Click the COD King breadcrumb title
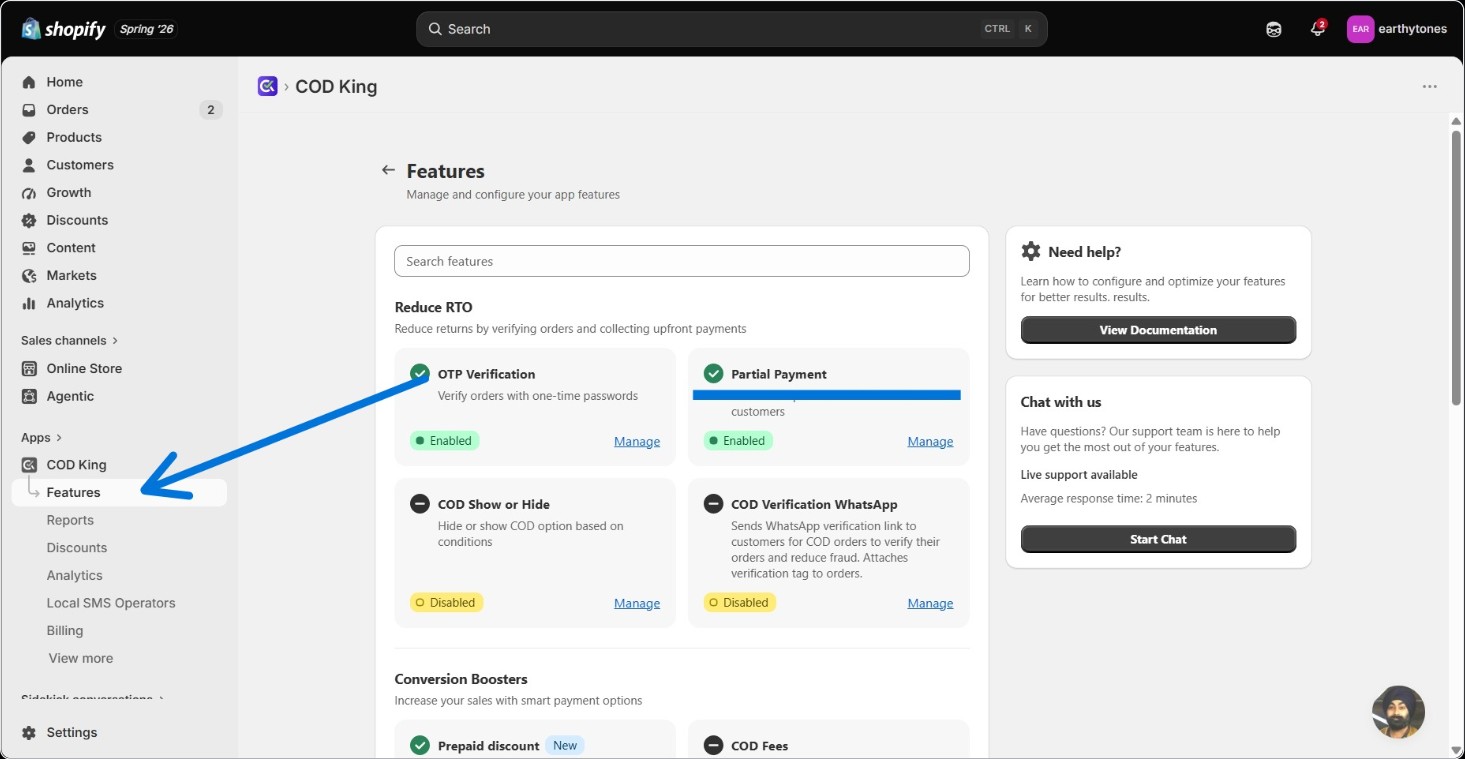This screenshot has height=759, width=1465. coord(336,87)
